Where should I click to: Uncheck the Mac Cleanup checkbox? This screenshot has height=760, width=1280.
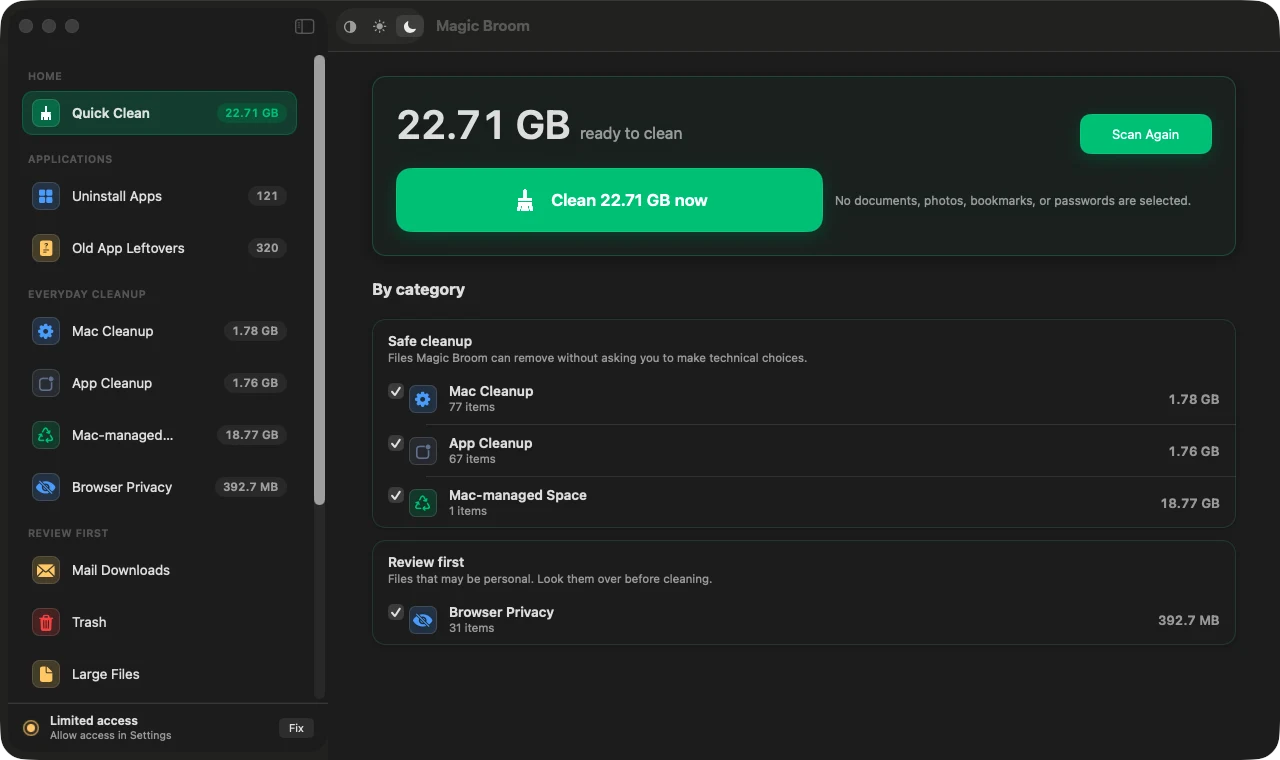(396, 391)
